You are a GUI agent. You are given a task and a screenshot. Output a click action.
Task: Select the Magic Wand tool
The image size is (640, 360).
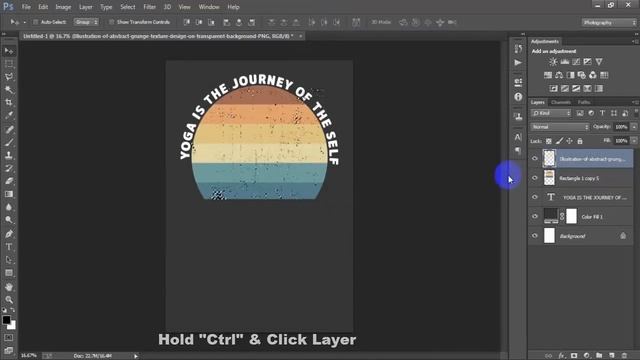[x=9, y=89]
